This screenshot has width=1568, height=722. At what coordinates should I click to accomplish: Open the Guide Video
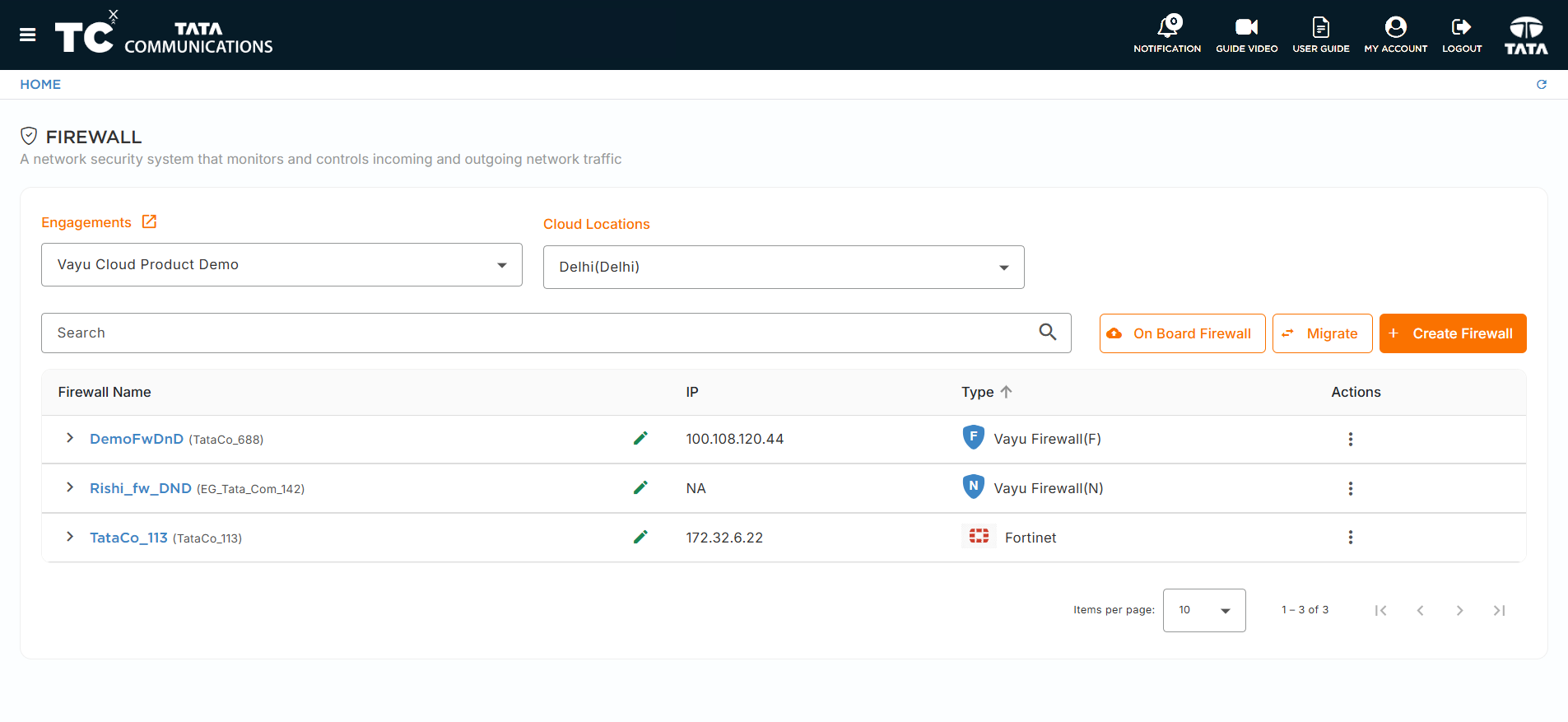[x=1247, y=35]
